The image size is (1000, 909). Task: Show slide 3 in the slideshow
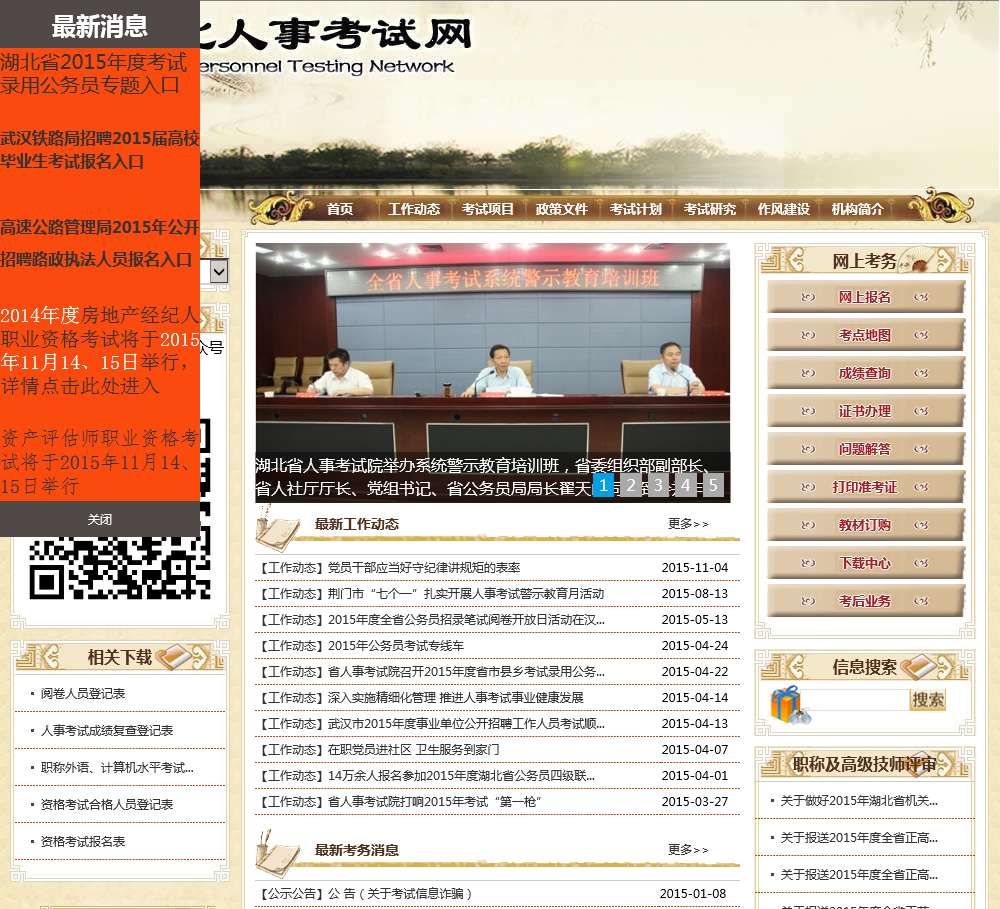pyautogui.click(x=658, y=485)
